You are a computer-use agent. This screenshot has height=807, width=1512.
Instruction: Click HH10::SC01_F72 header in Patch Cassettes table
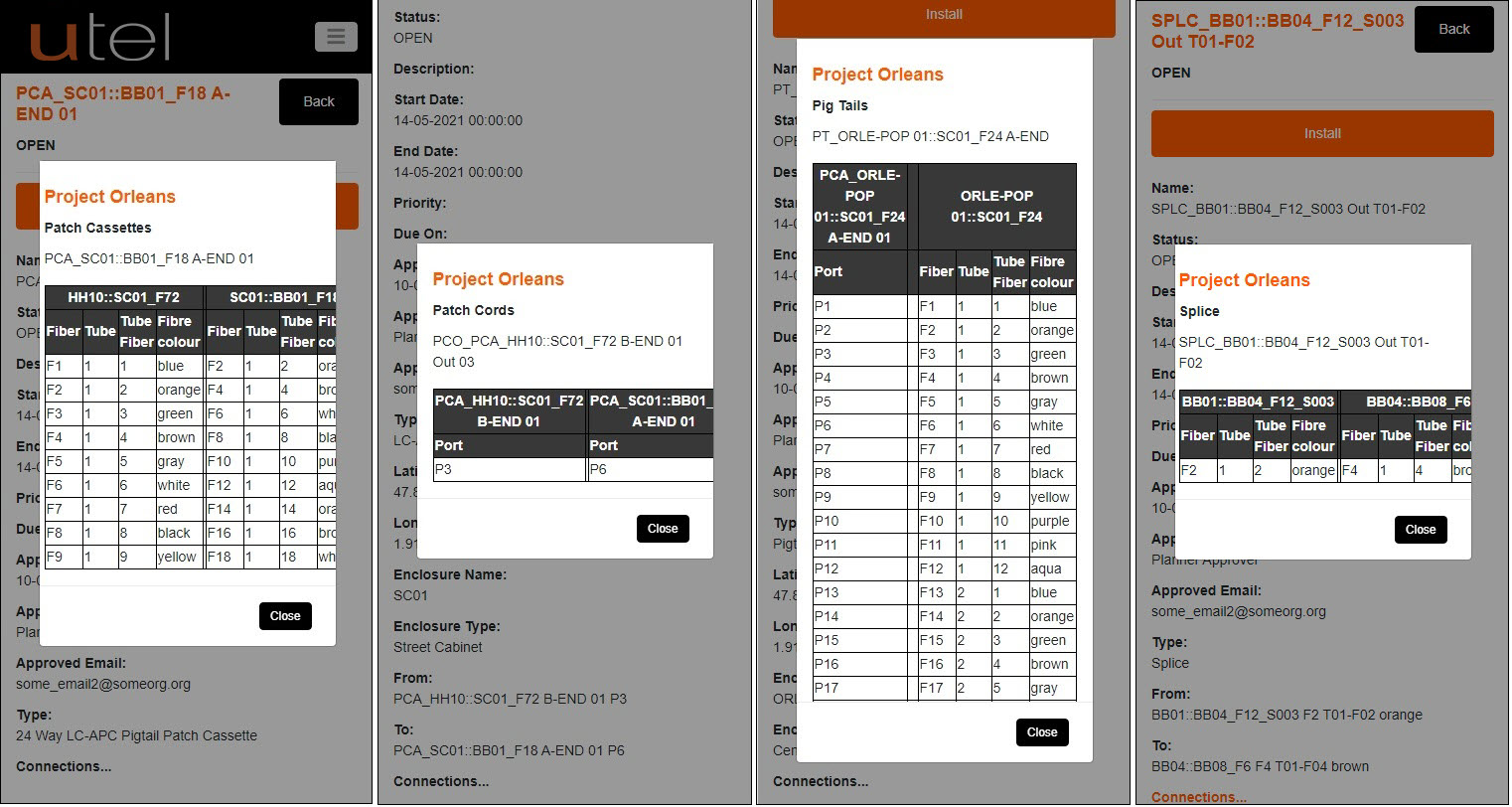point(124,297)
